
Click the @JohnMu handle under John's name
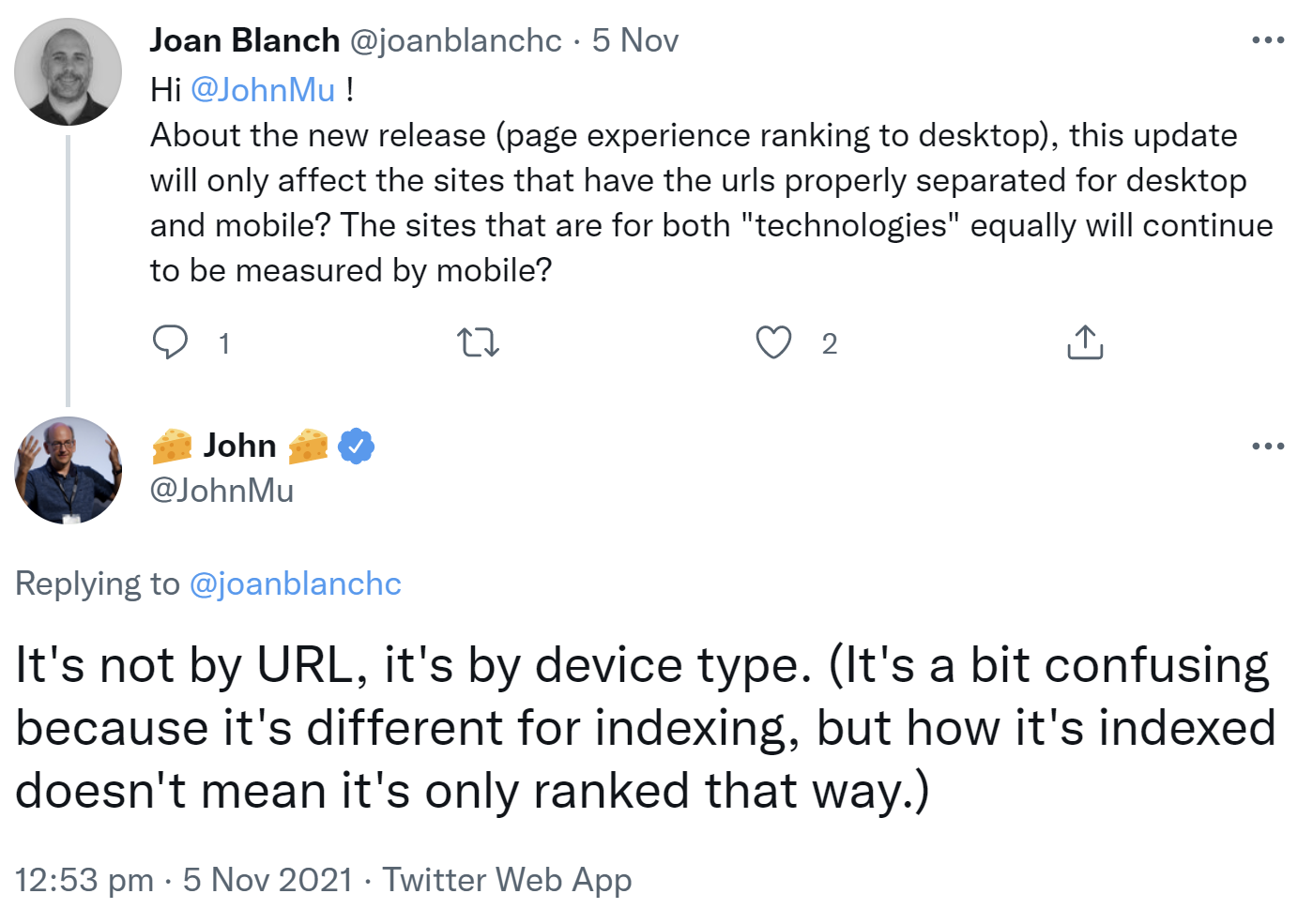(221, 491)
